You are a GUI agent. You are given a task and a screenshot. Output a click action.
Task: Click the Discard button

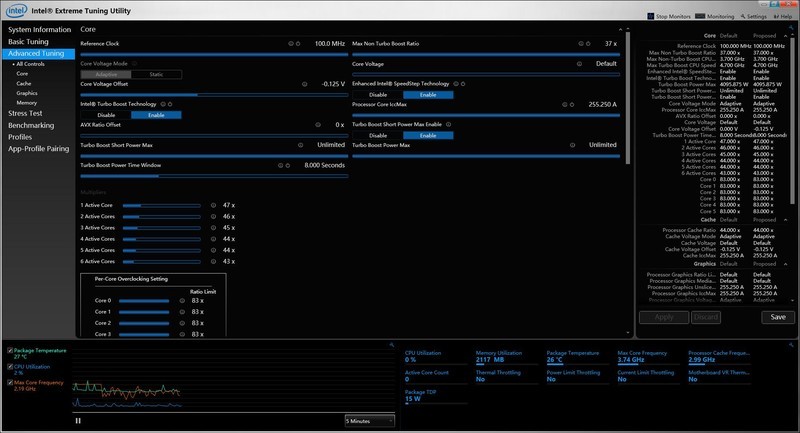point(706,317)
